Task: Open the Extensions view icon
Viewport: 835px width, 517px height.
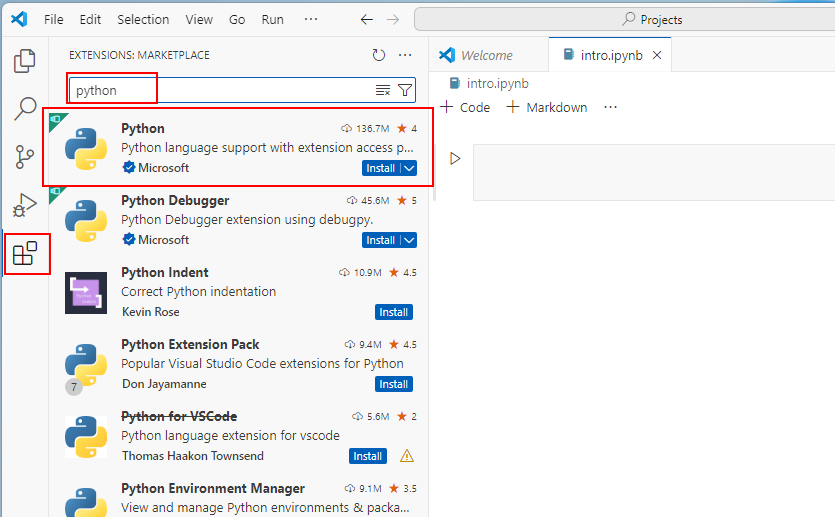Action: pyautogui.click(x=25, y=253)
